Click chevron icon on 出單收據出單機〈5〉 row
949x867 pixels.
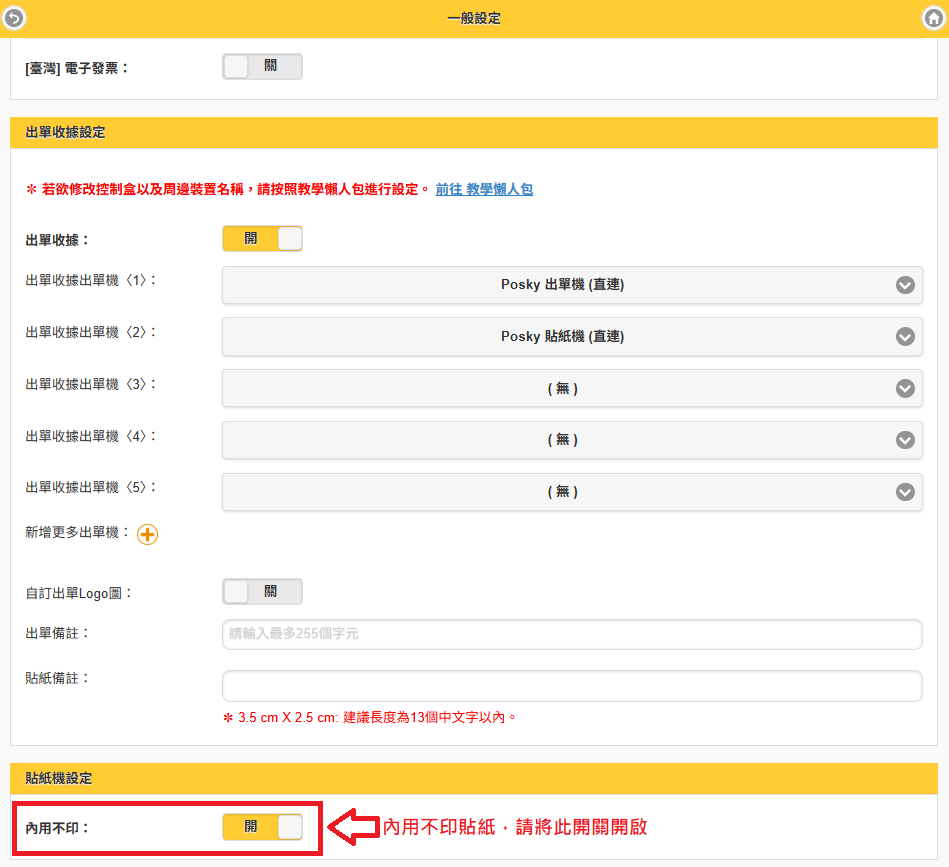[x=905, y=492]
